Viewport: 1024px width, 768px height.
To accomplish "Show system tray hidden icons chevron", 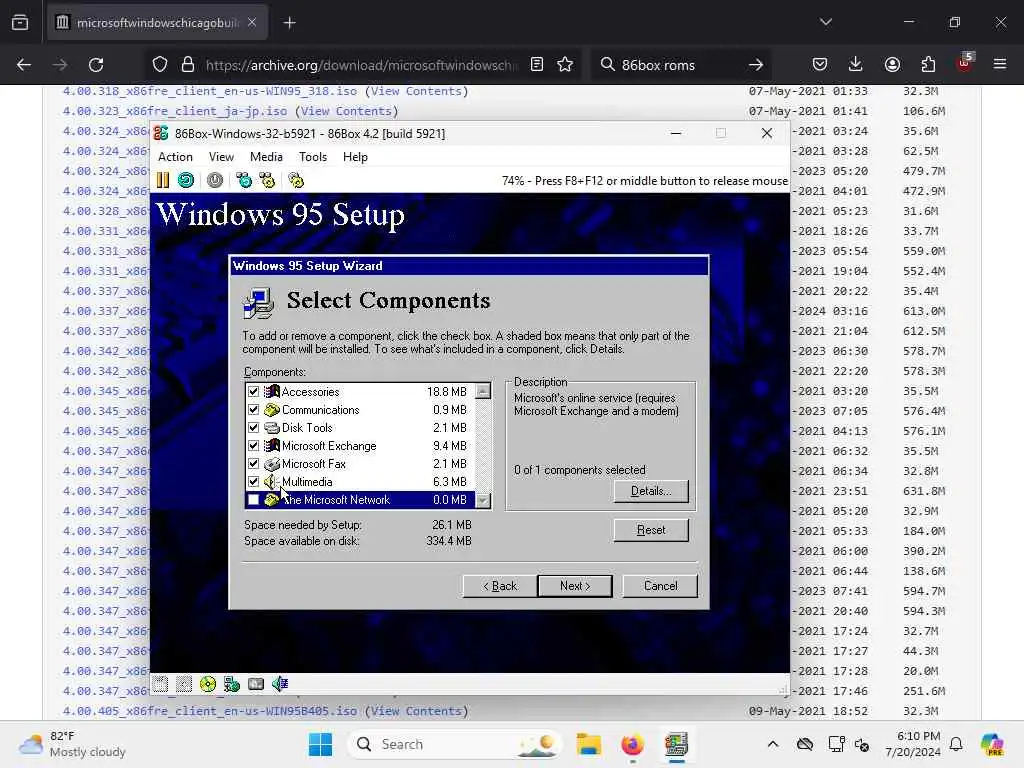I will coord(773,744).
